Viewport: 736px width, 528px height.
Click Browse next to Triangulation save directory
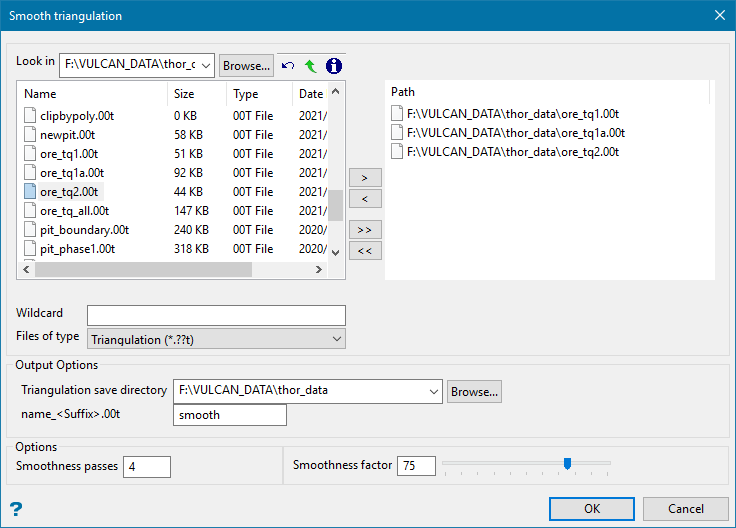[474, 391]
